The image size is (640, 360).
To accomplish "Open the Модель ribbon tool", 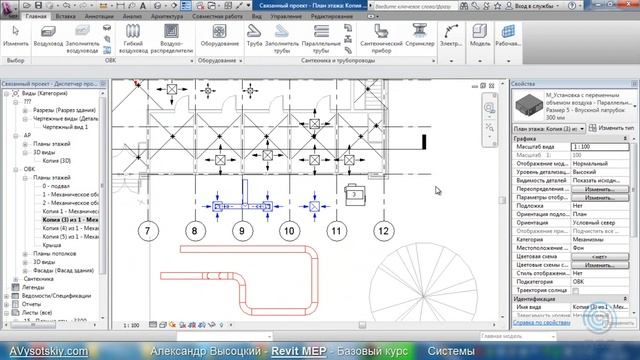I will (x=480, y=36).
